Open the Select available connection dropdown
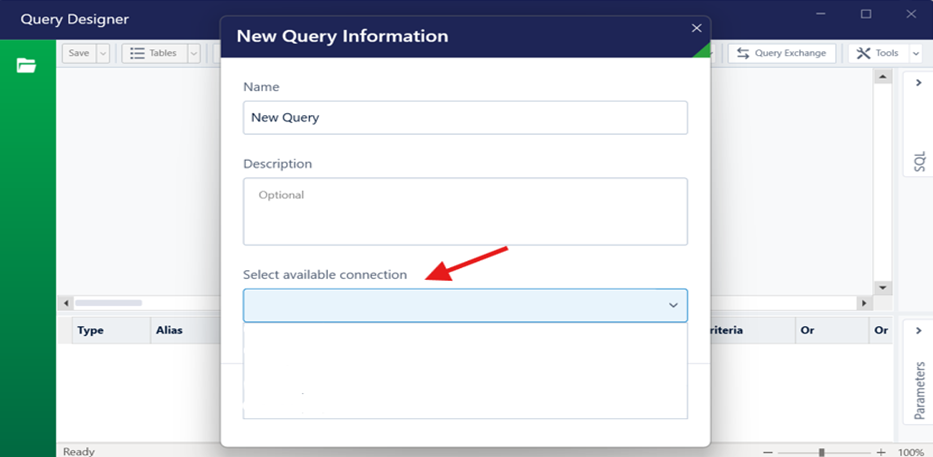The image size is (933, 457). click(465, 305)
